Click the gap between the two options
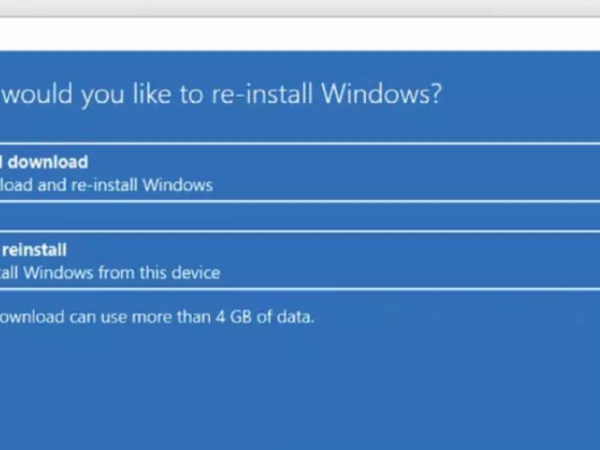600x450 pixels. tap(300, 216)
